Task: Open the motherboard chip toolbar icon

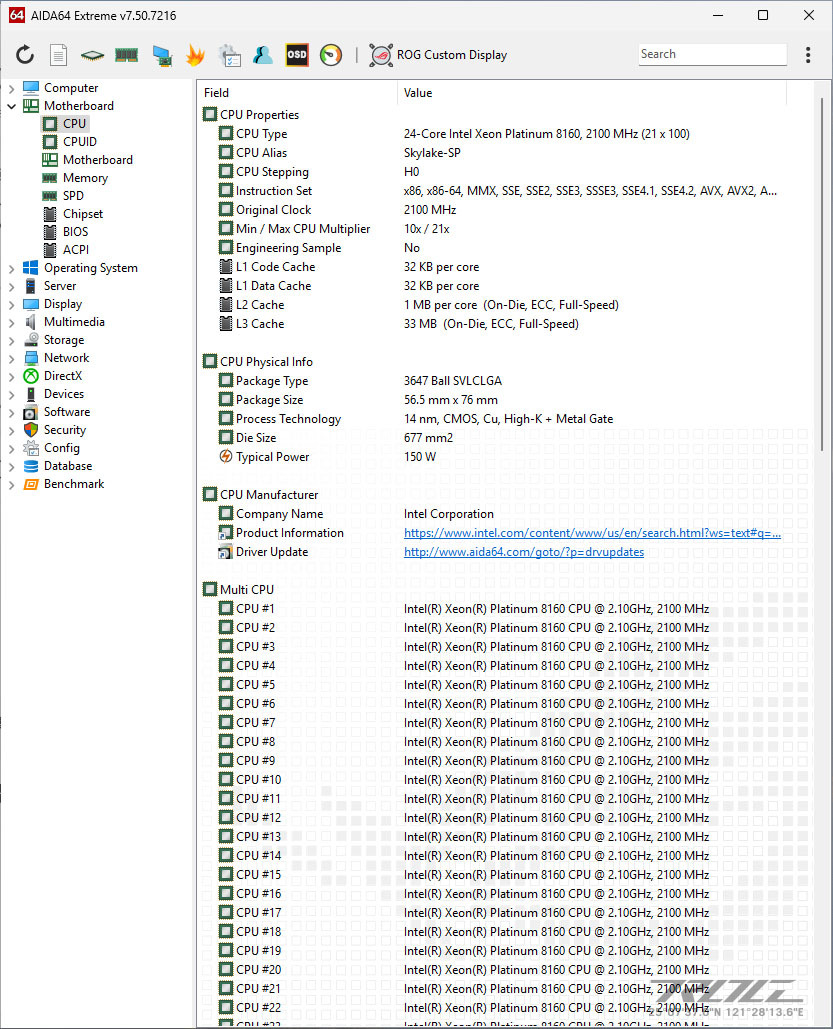Action: (x=92, y=55)
